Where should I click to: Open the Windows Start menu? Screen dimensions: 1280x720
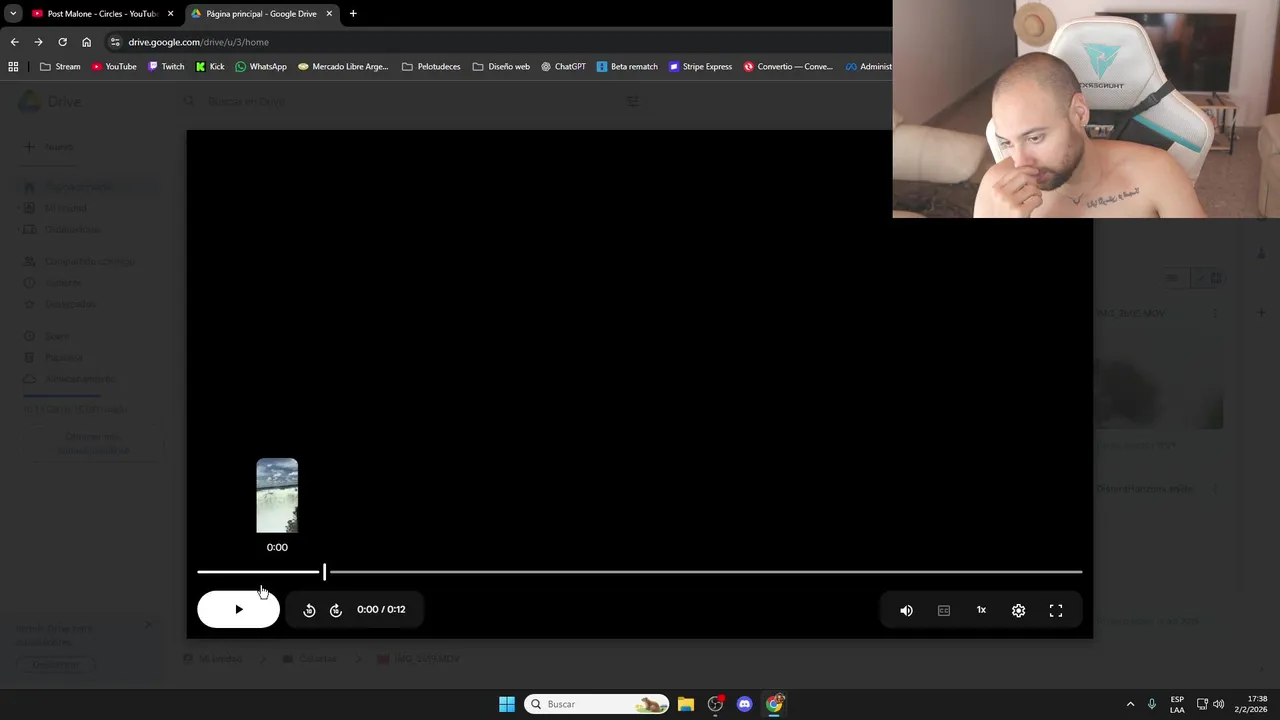tap(507, 704)
